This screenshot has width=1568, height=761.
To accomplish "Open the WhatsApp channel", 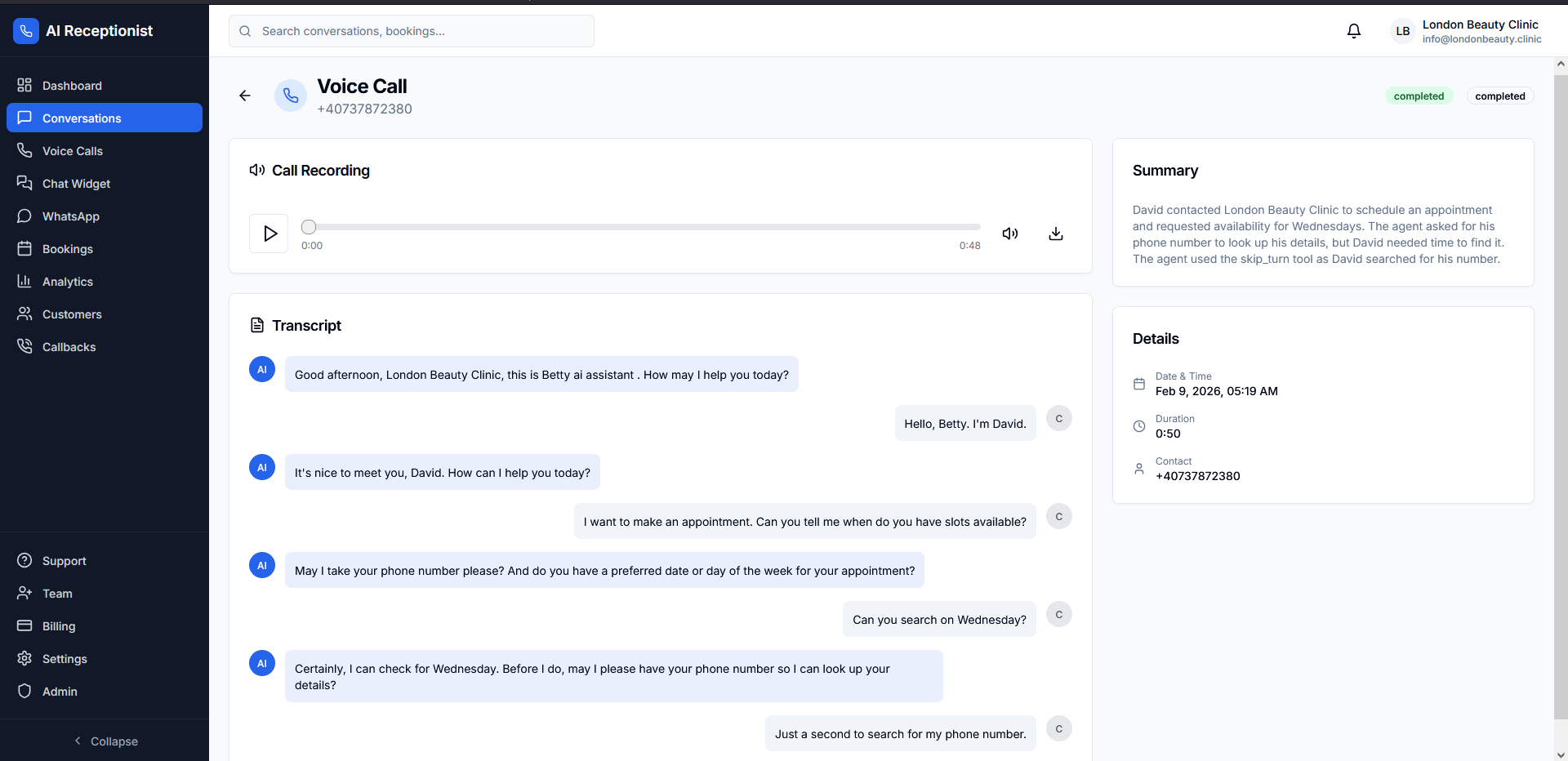I will pos(69,216).
